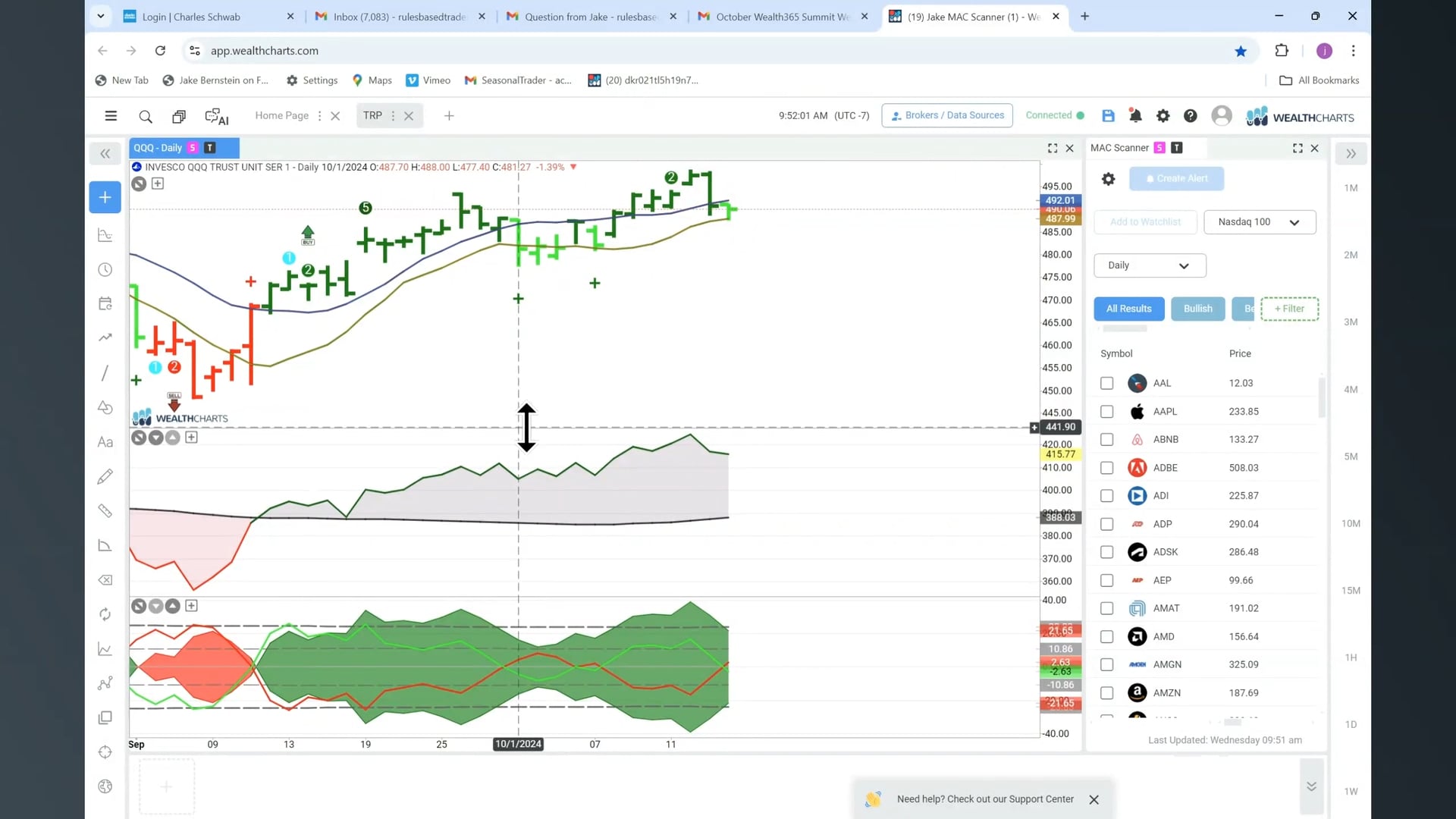Select the chart type tool in sidebar
This screenshot has height=819, width=1456.
pos(105,235)
